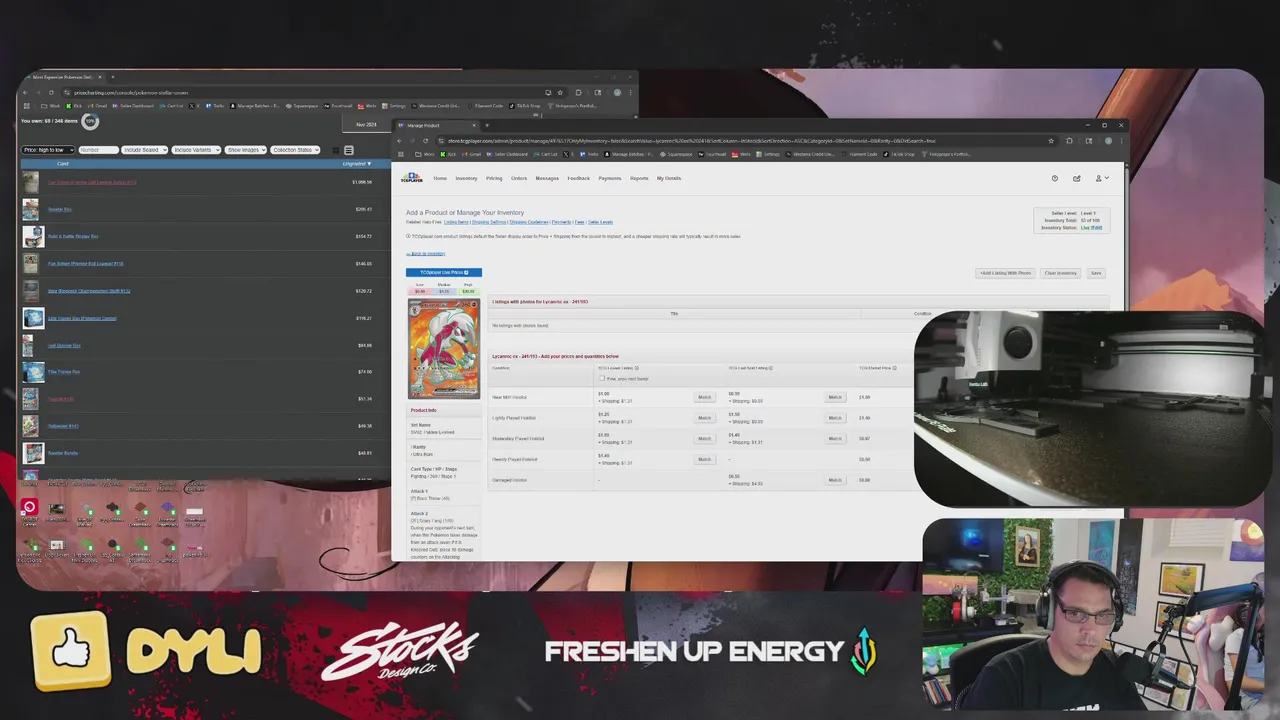The height and width of the screenshot is (720, 1280).
Task: Open the Reports menu in TCGplayer
Action: pyautogui.click(x=639, y=178)
